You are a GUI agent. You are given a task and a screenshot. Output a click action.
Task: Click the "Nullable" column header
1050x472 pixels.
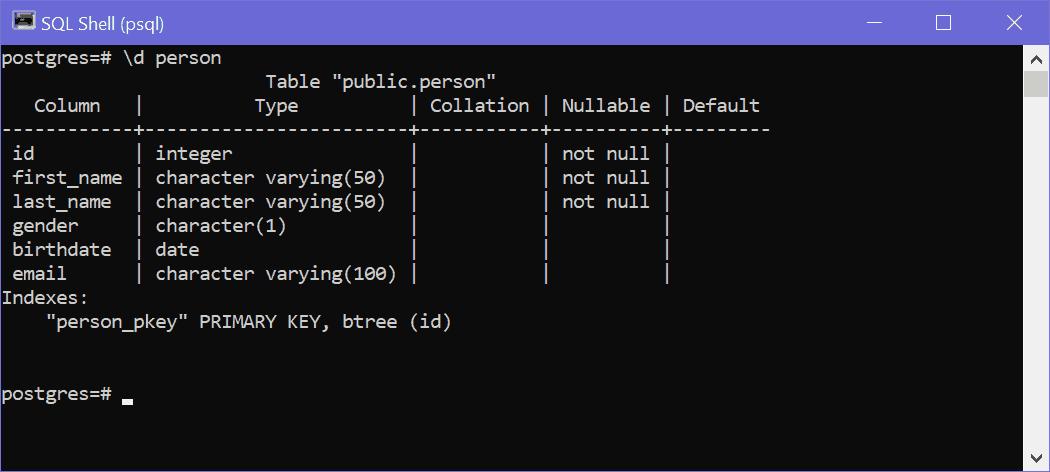(x=606, y=106)
